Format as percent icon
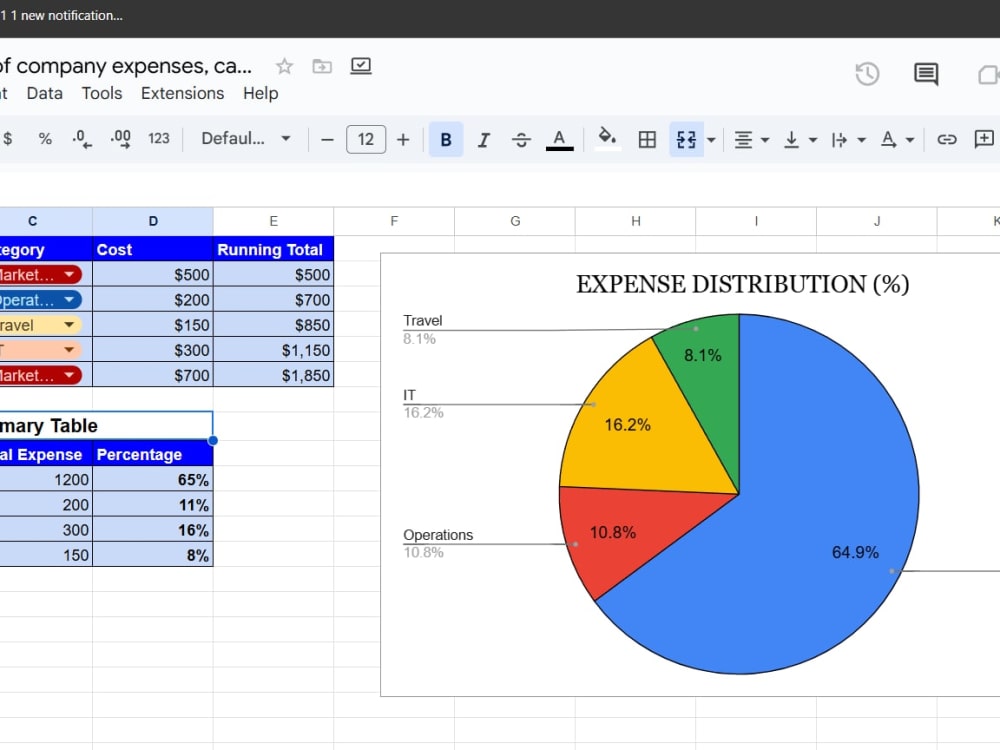The image size is (1000, 750). coord(45,138)
